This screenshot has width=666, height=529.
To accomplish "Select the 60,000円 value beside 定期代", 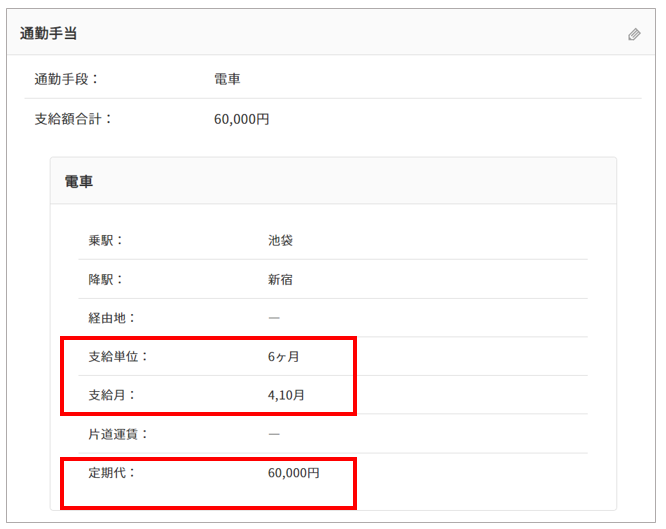I will 293,472.
